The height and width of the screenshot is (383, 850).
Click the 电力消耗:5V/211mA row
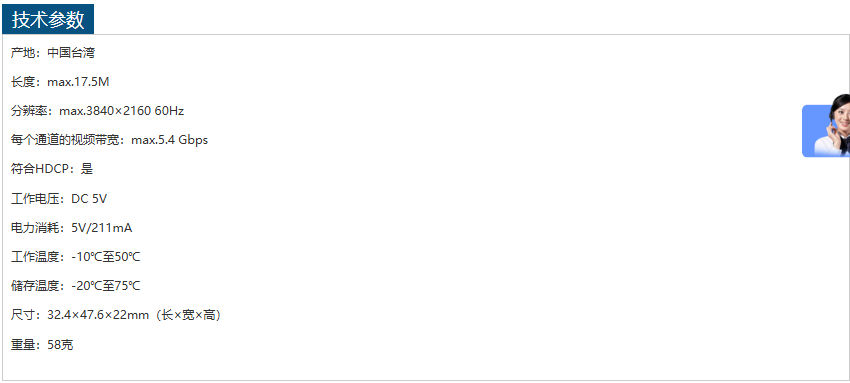coord(72,228)
